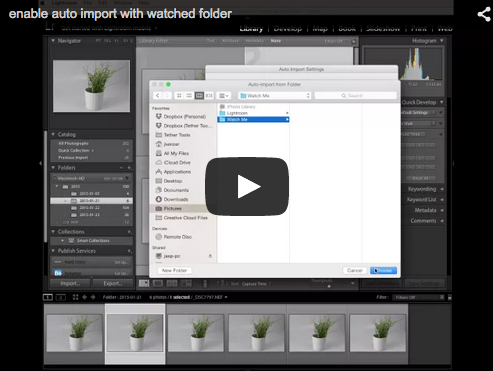Switch to the Slideshow module
The image size is (493, 371).
tap(383, 29)
